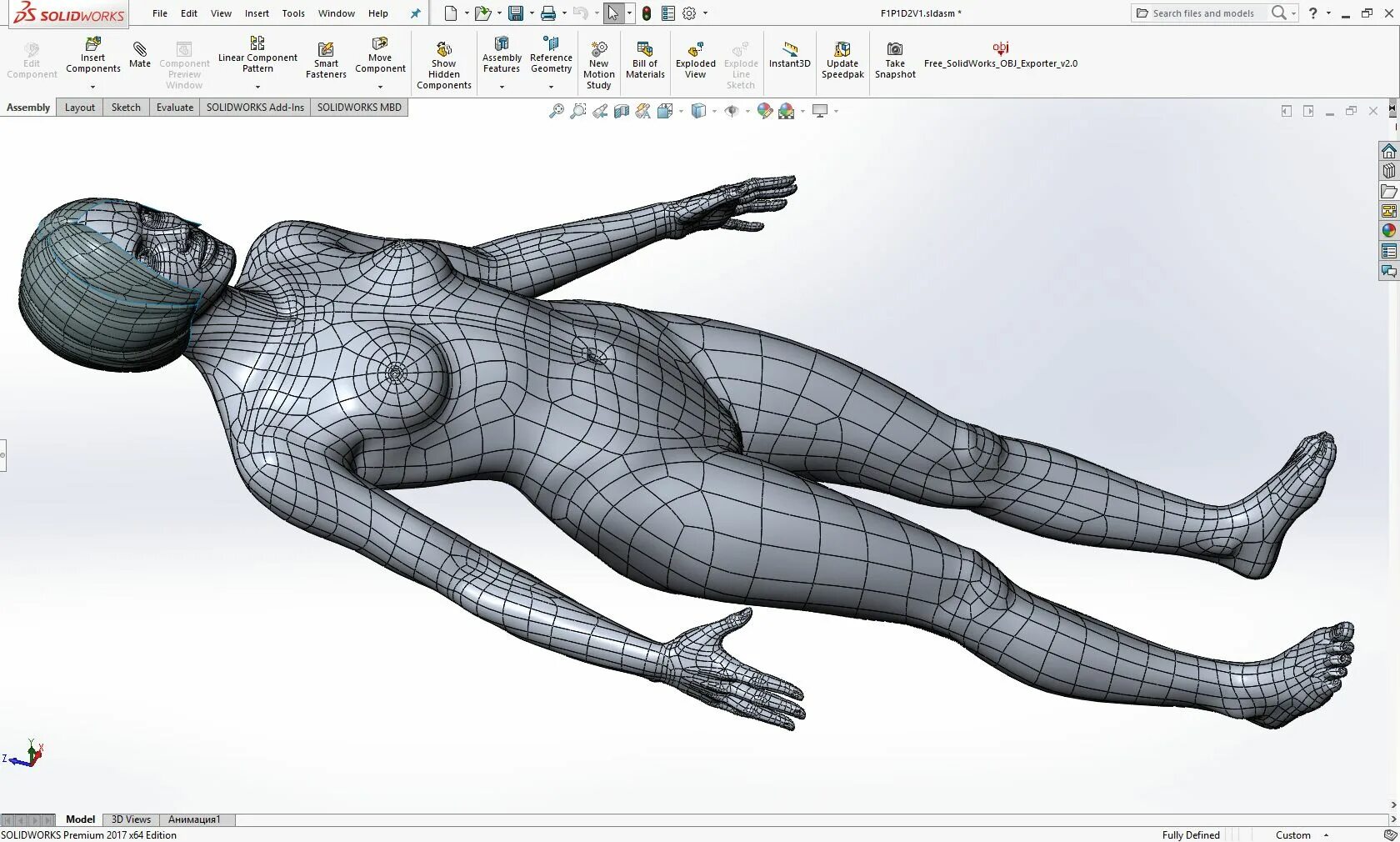Create an Exploded View

[x=695, y=61]
